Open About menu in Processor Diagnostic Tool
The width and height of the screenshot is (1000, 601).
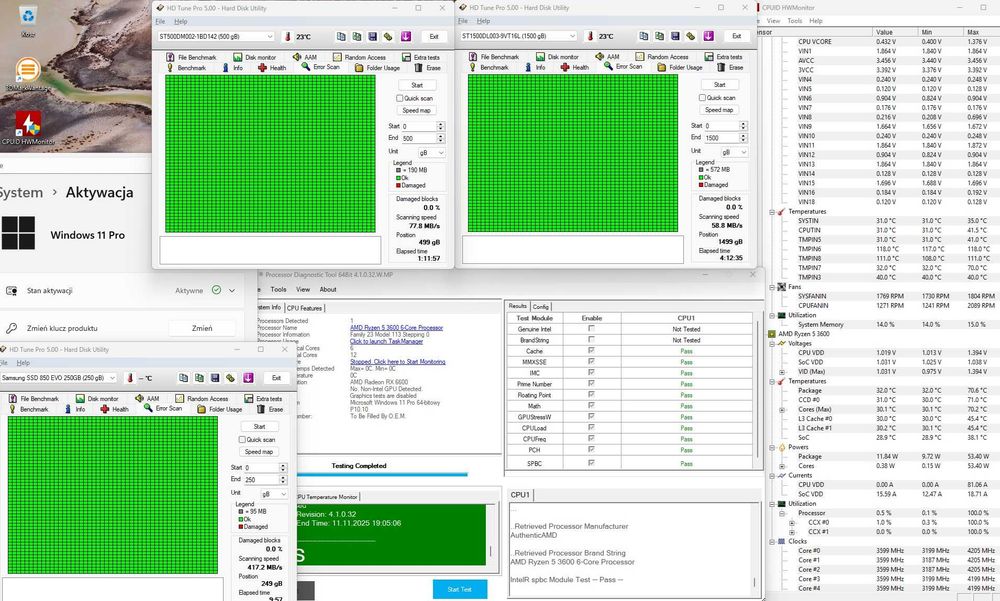click(328, 289)
